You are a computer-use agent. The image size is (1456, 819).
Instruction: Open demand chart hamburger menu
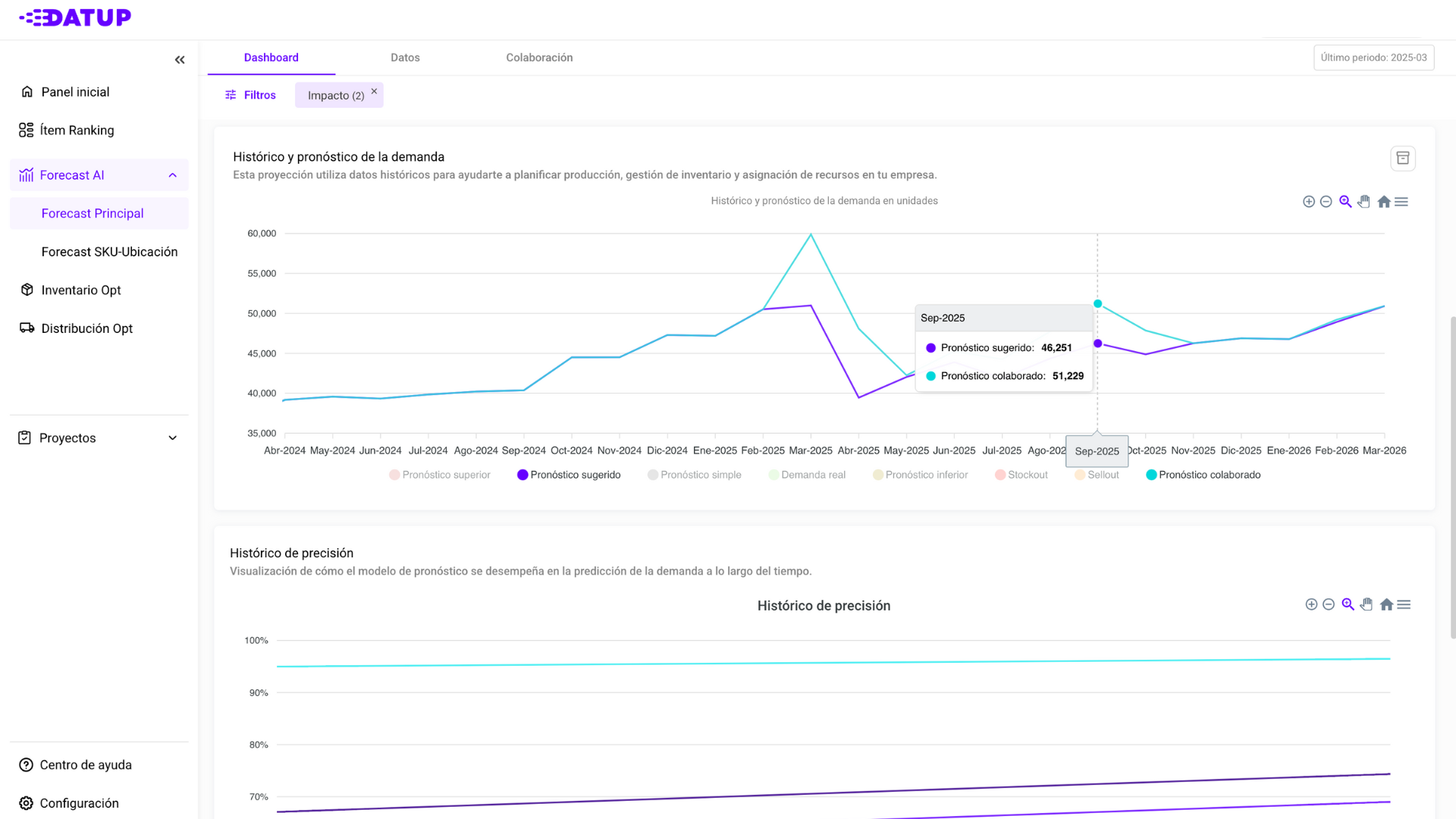click(x=1401, y=202)
